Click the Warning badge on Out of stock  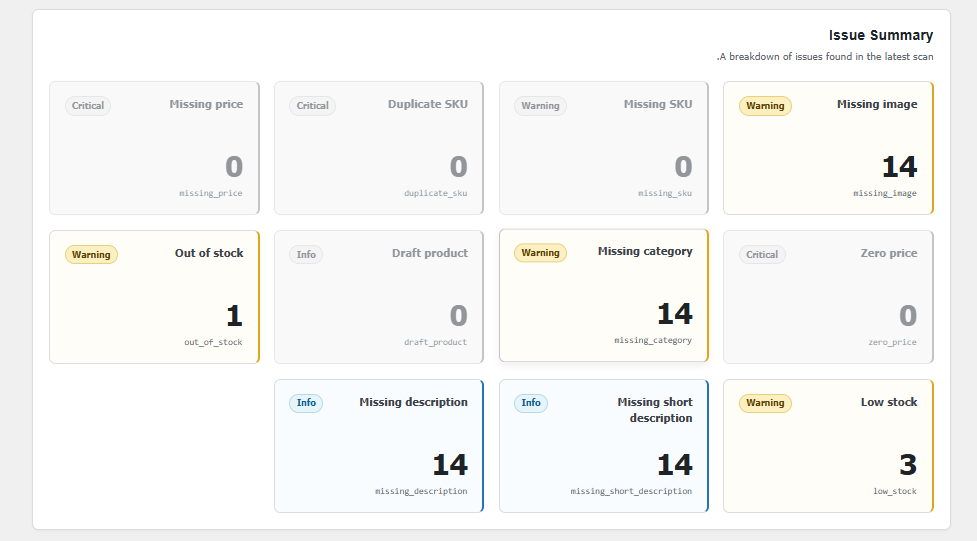pos(91,254)
